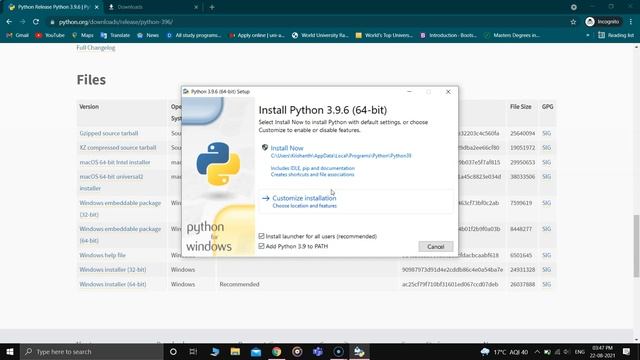This screenshot has height=360, width=640.
Task: Open Maps bookmark
Action: click(x=82, y=36)
